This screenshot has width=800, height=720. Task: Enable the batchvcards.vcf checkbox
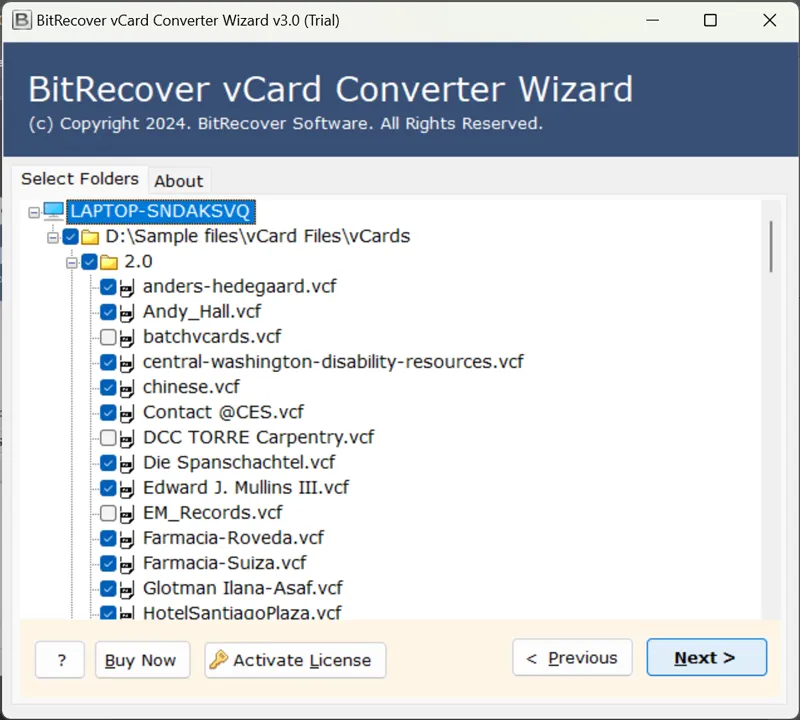[108, 337]
